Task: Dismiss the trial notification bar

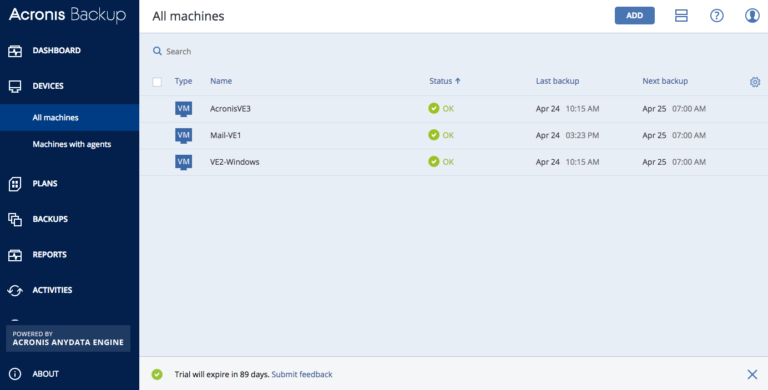Action: click(752, 374)
